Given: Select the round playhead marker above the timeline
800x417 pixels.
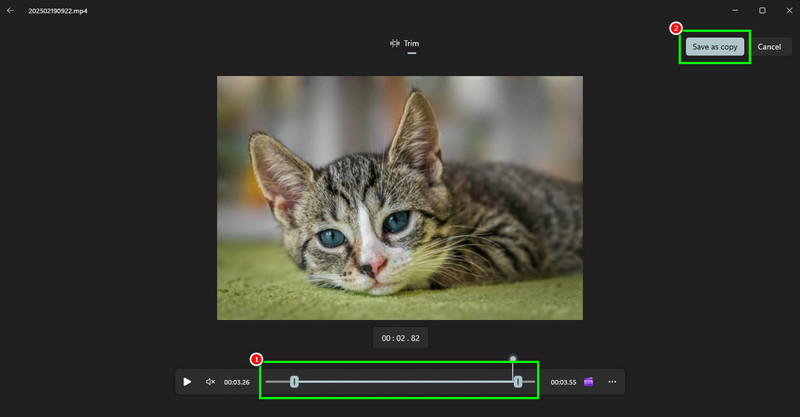Looking at the screenshot, I should tap(513, 359).
